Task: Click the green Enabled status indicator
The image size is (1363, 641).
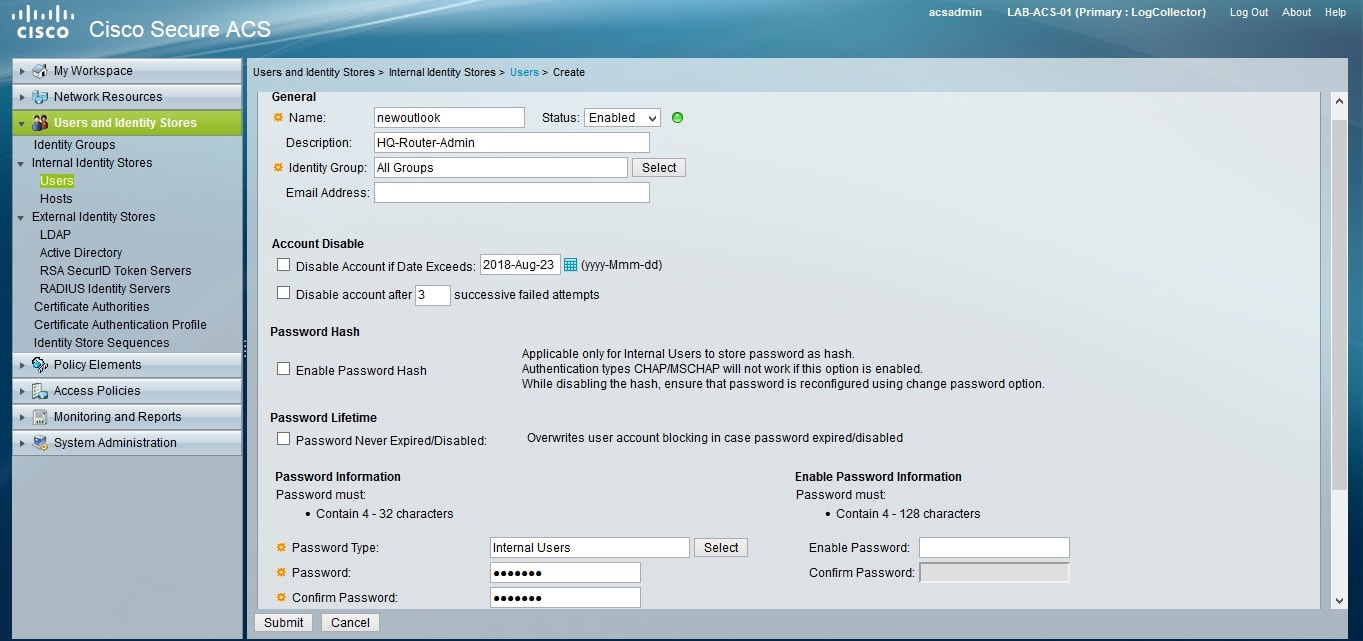Action: [x=677, y=118]
